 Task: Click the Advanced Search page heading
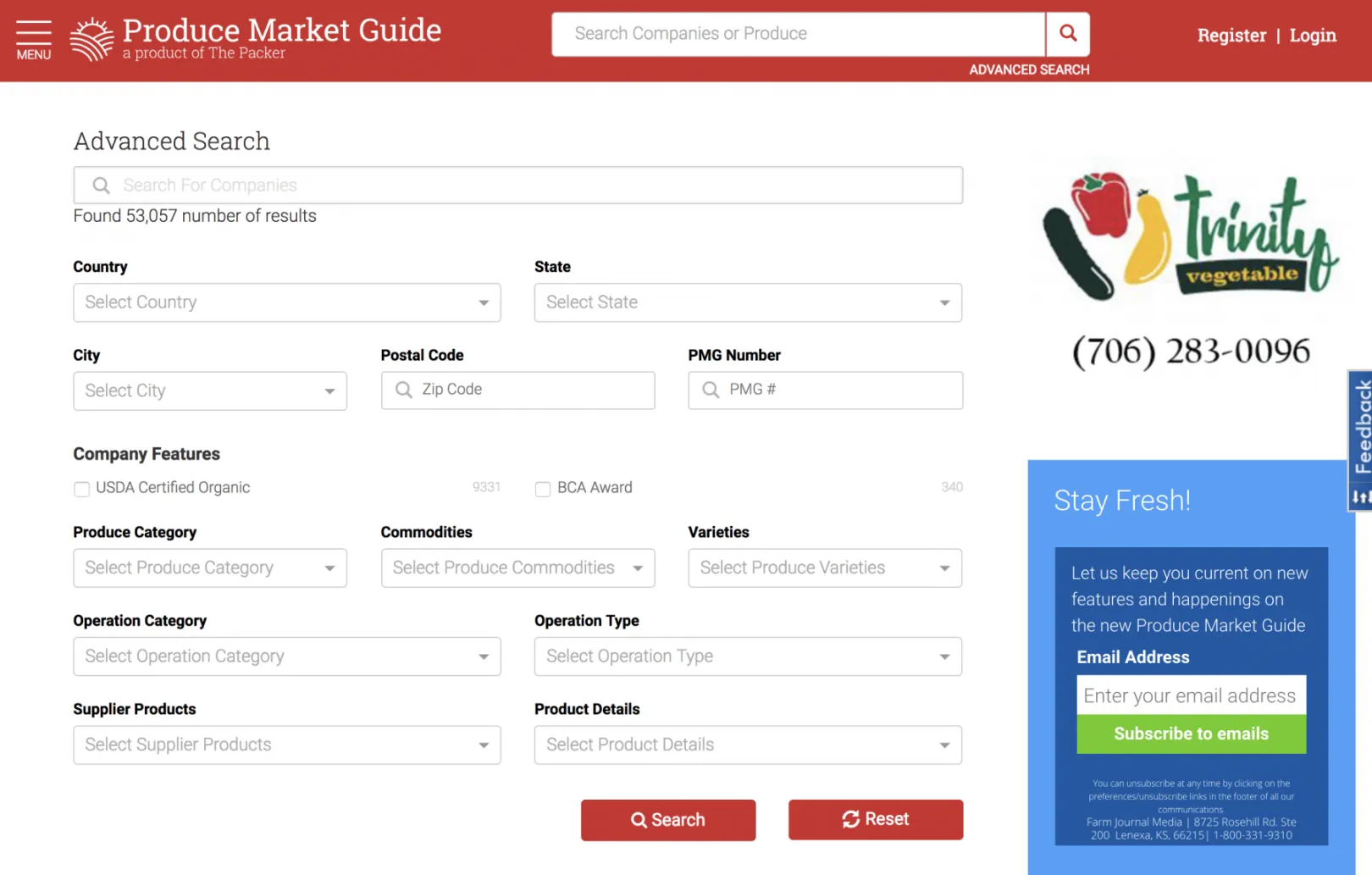[172, 141]
